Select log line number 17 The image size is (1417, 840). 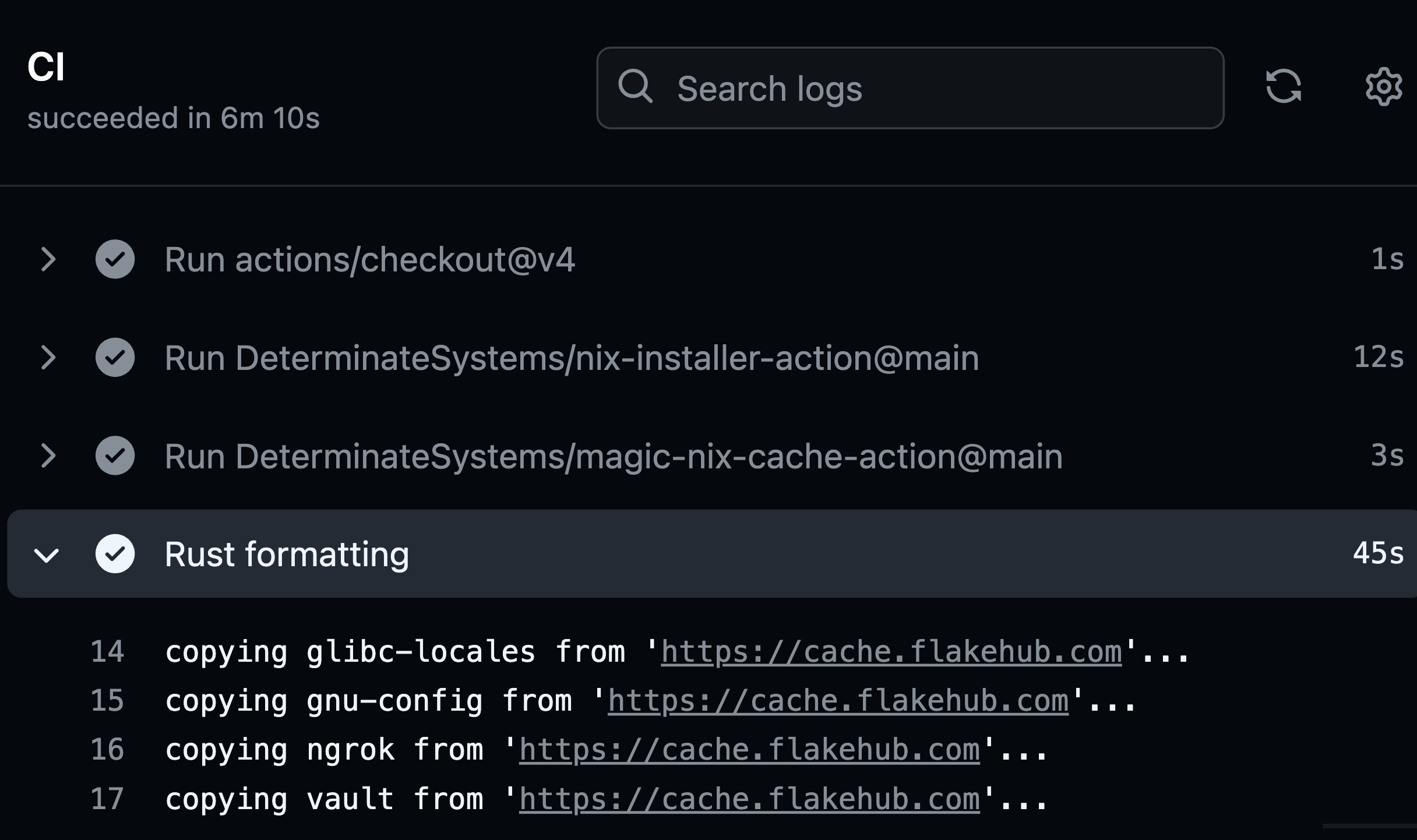tap(108, 799)
